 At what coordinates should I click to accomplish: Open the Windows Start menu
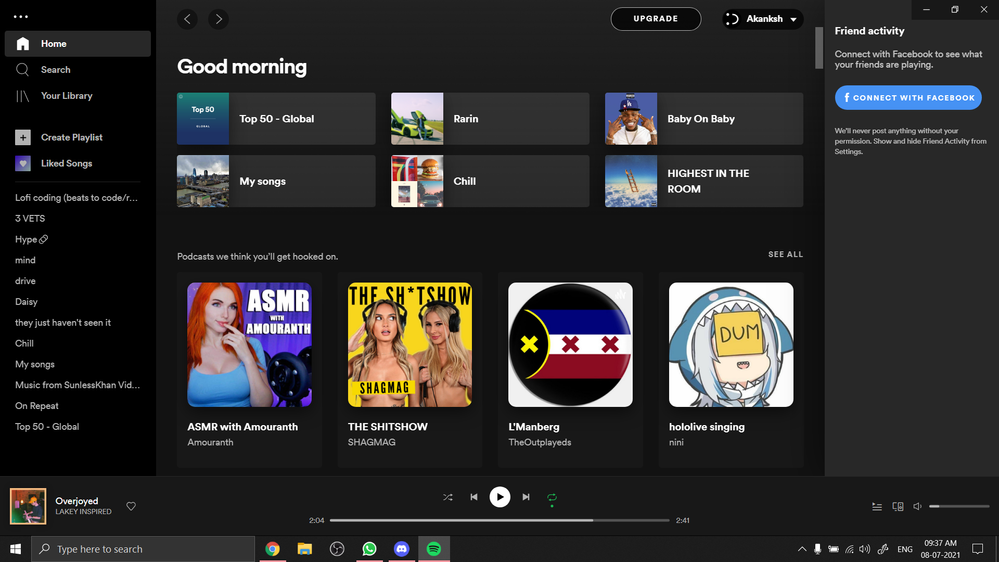click(x=15, y=549)
